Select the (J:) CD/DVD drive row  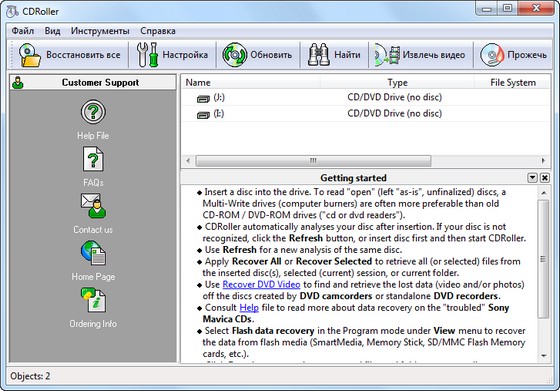[x=366, y=97]
